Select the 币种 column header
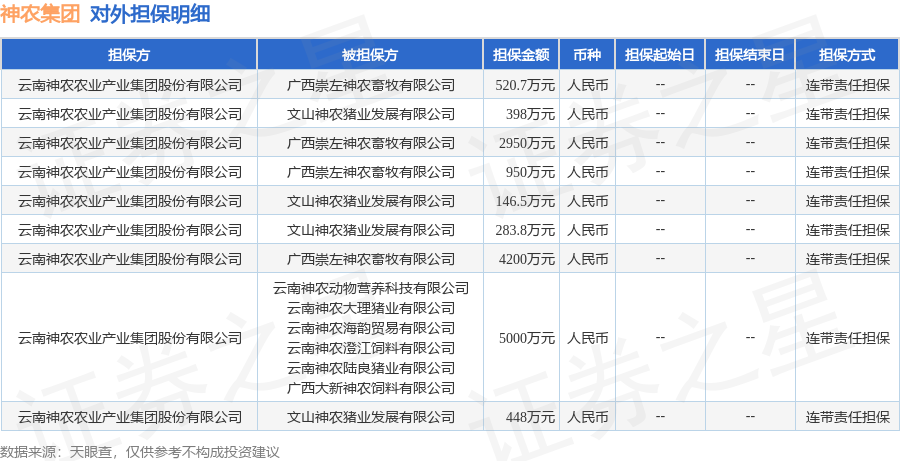This screenshot has height=461, width=900. click(587, 55)
